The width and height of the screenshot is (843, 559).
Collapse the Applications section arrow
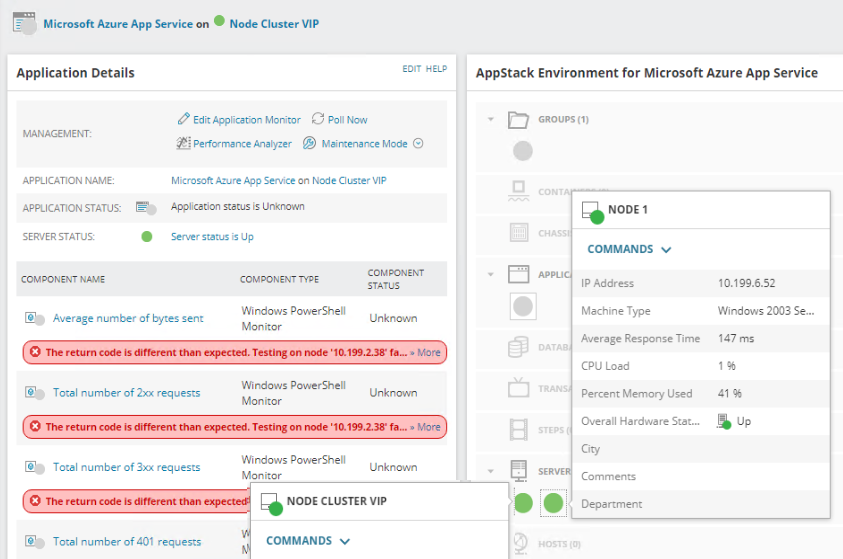click(x=490, y=274)
